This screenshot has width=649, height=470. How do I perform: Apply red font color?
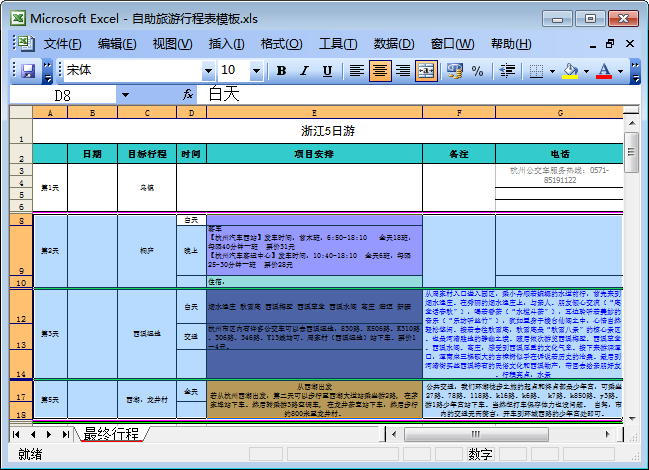tap(604, 71)
